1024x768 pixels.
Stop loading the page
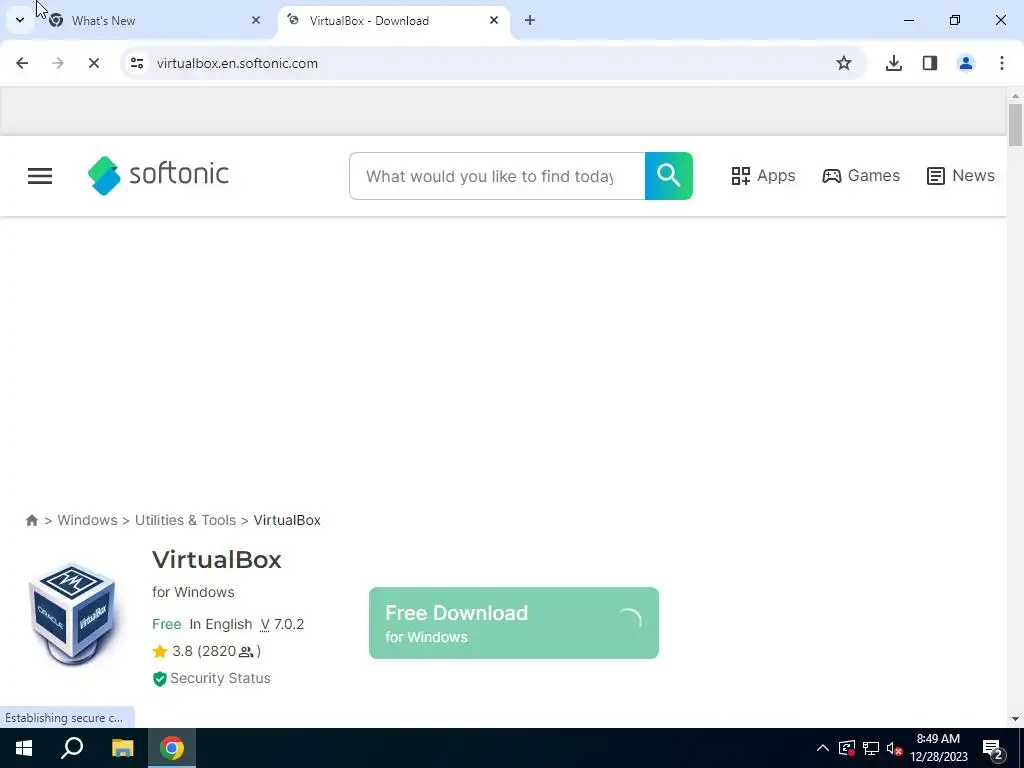(93, 63)
